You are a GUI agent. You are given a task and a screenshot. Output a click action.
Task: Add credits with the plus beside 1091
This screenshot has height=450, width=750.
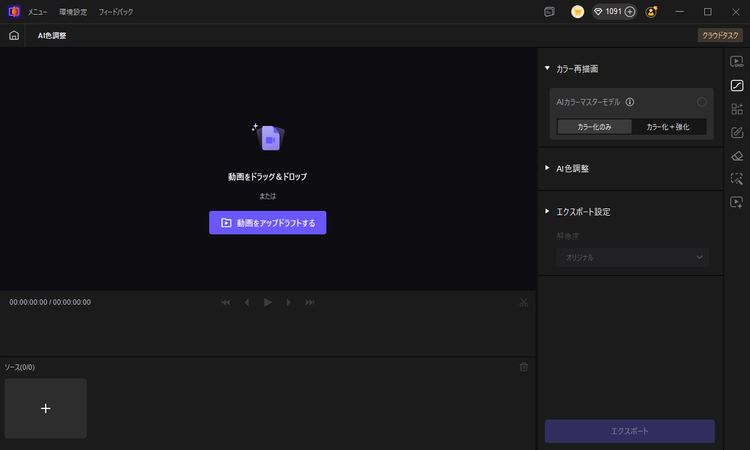(629, 12)
